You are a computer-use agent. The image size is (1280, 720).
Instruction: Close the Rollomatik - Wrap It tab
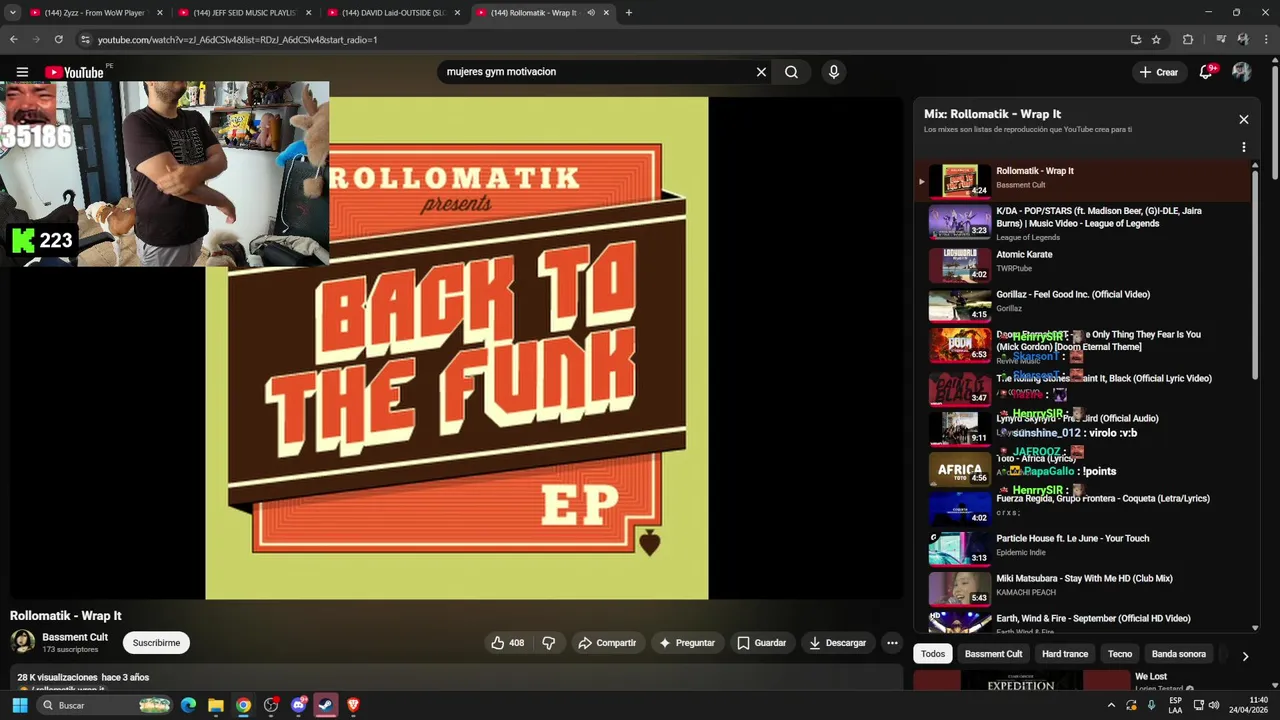pyautogui.click(x=606, y=13)
